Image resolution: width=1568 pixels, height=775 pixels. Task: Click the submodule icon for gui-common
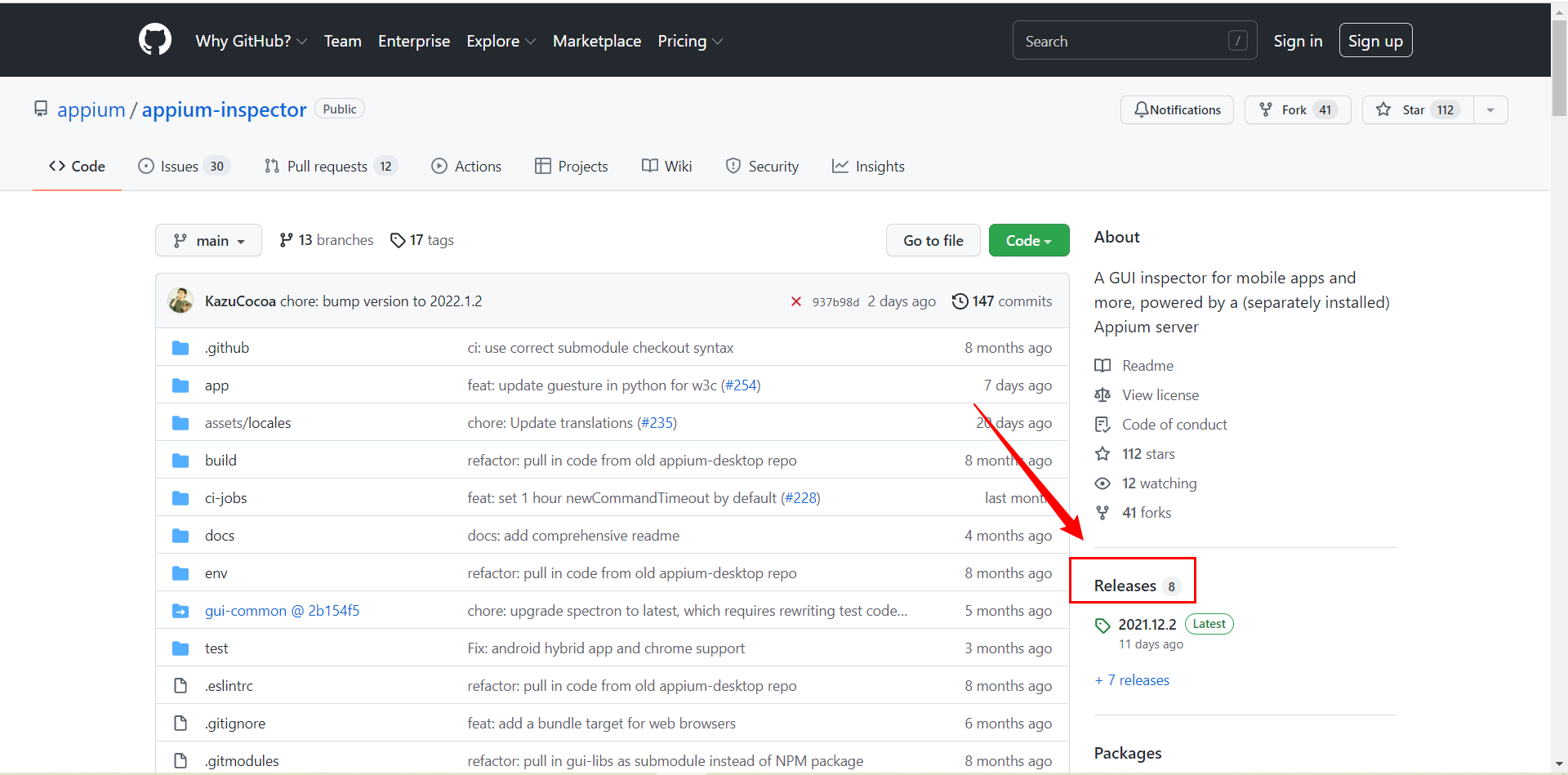tap(180, 611)
